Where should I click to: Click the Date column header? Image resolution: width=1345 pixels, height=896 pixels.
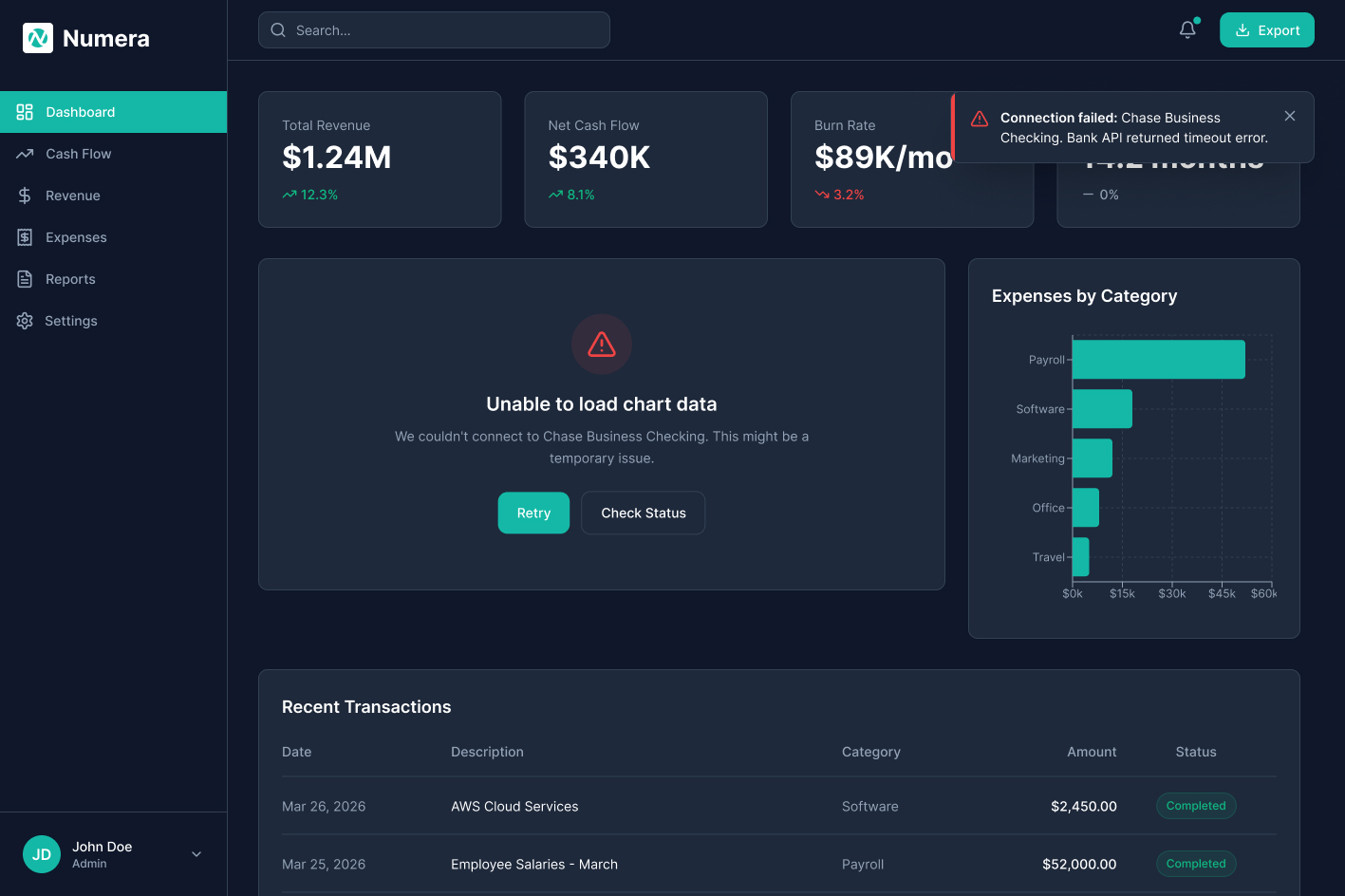click(297, 752)
